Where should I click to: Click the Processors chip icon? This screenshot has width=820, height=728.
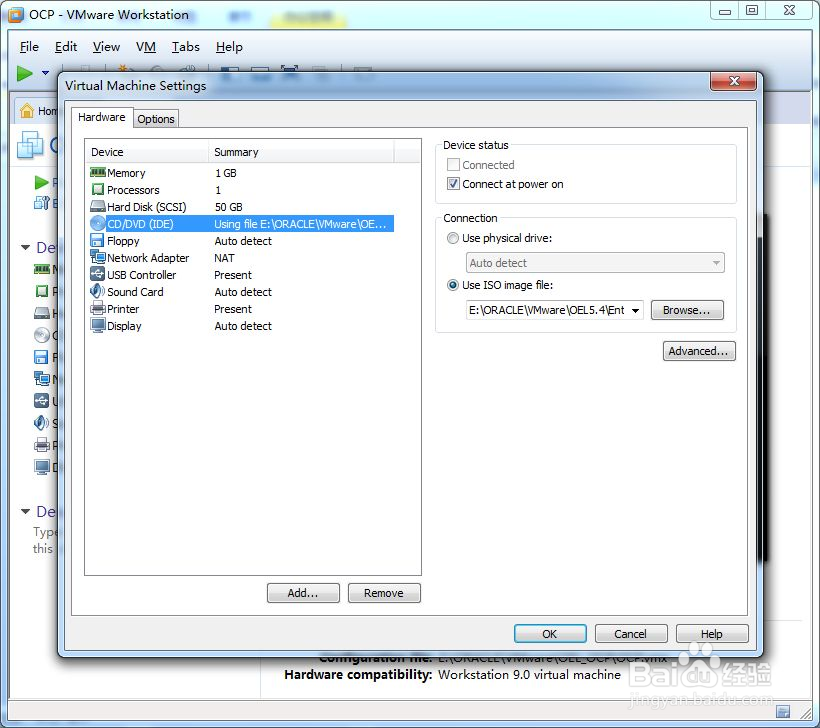click(x=98, y=189)
